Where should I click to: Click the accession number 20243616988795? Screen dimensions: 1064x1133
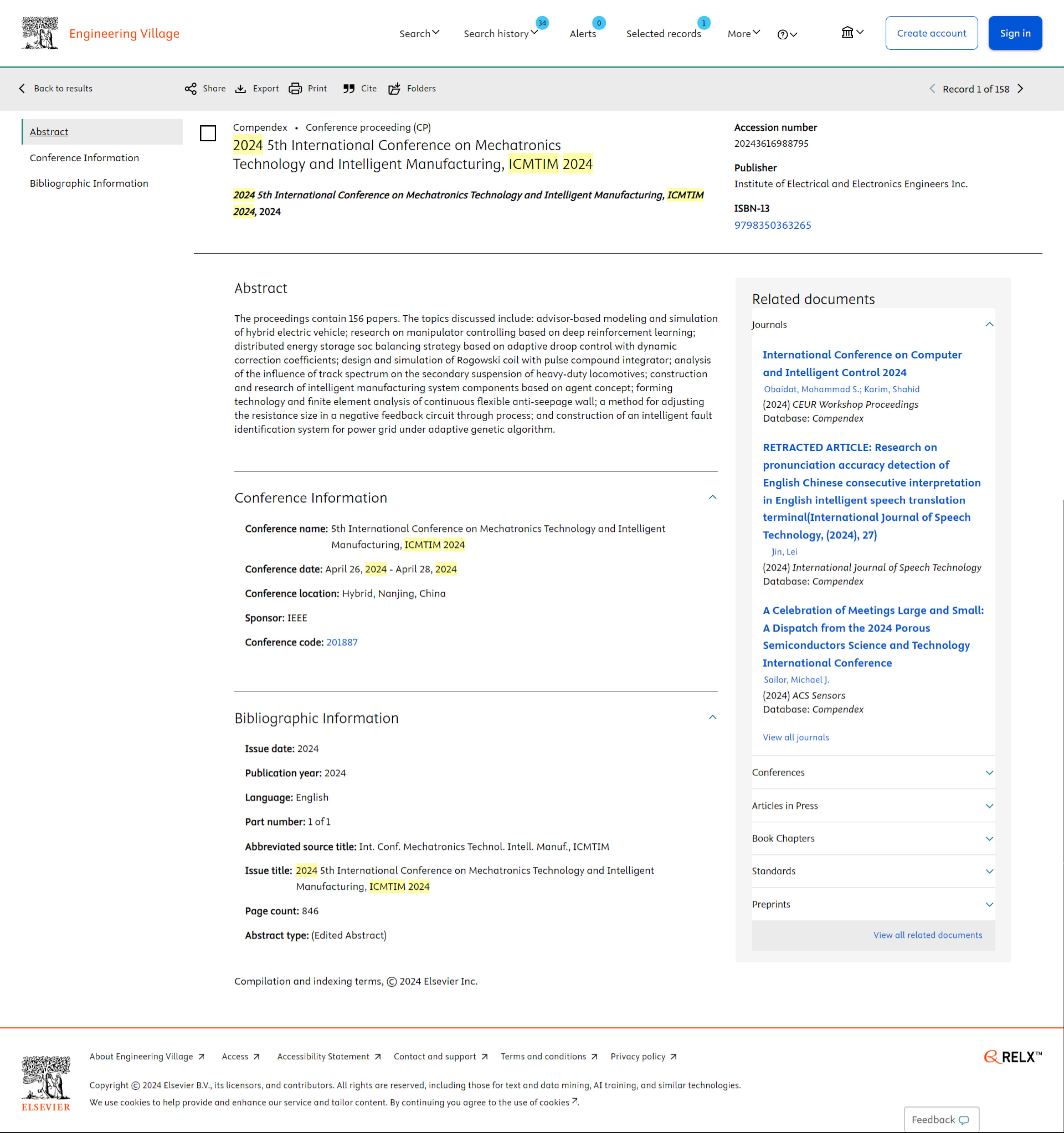click(x=771, y=144)
